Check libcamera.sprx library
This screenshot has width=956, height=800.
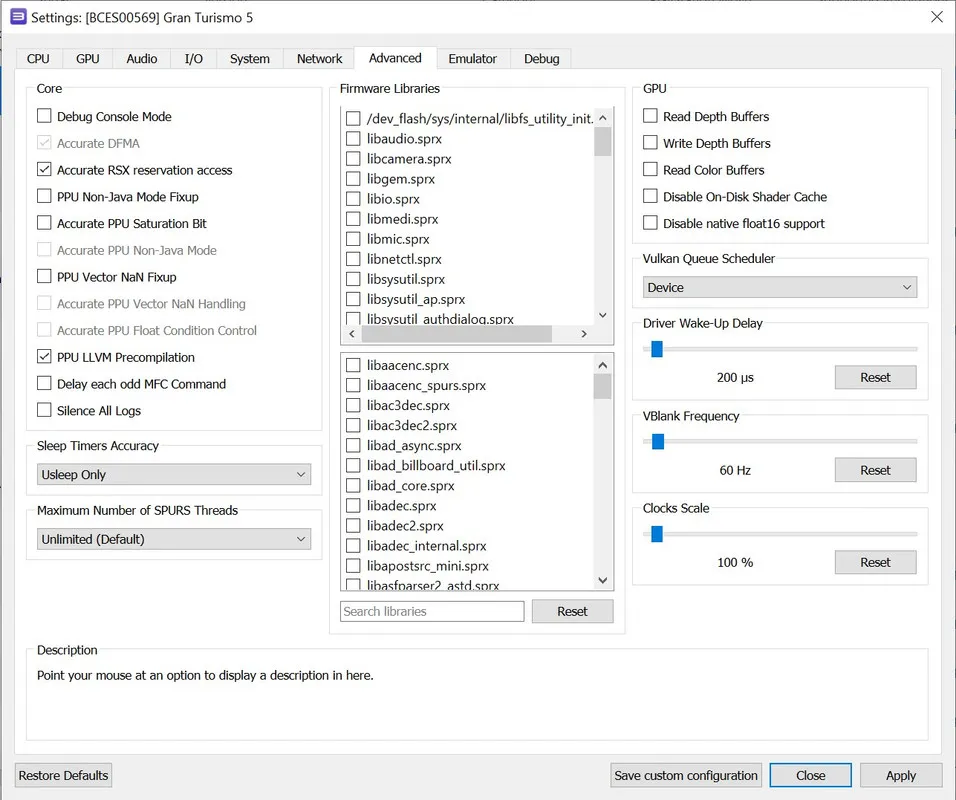click(353, 159)
